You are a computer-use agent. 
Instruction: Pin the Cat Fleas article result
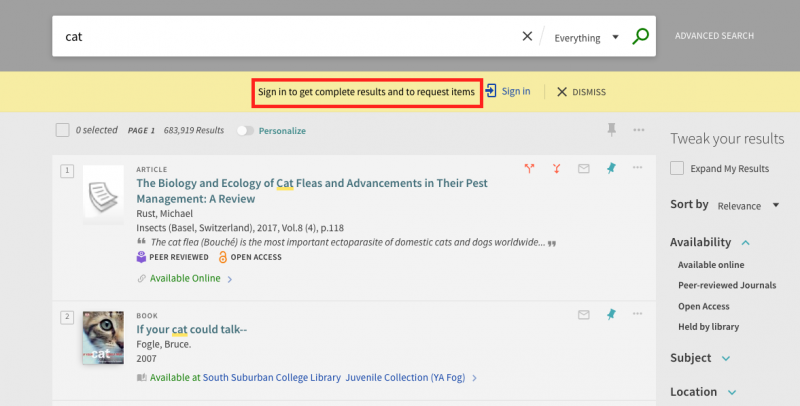611,168
